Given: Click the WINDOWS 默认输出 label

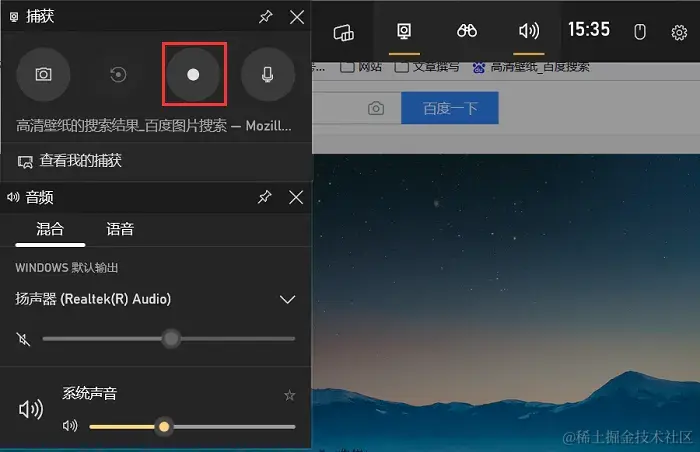Looking at the screenshot, I should (67, 268).
